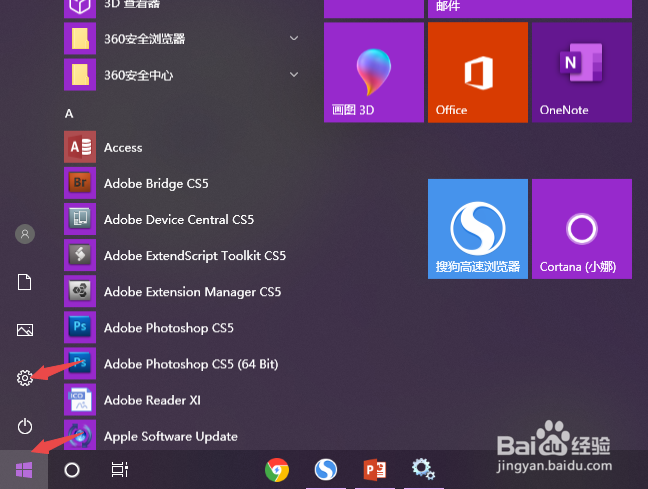
Task: Open the Documents icon in sidebar
Action: tap(24, 282)
